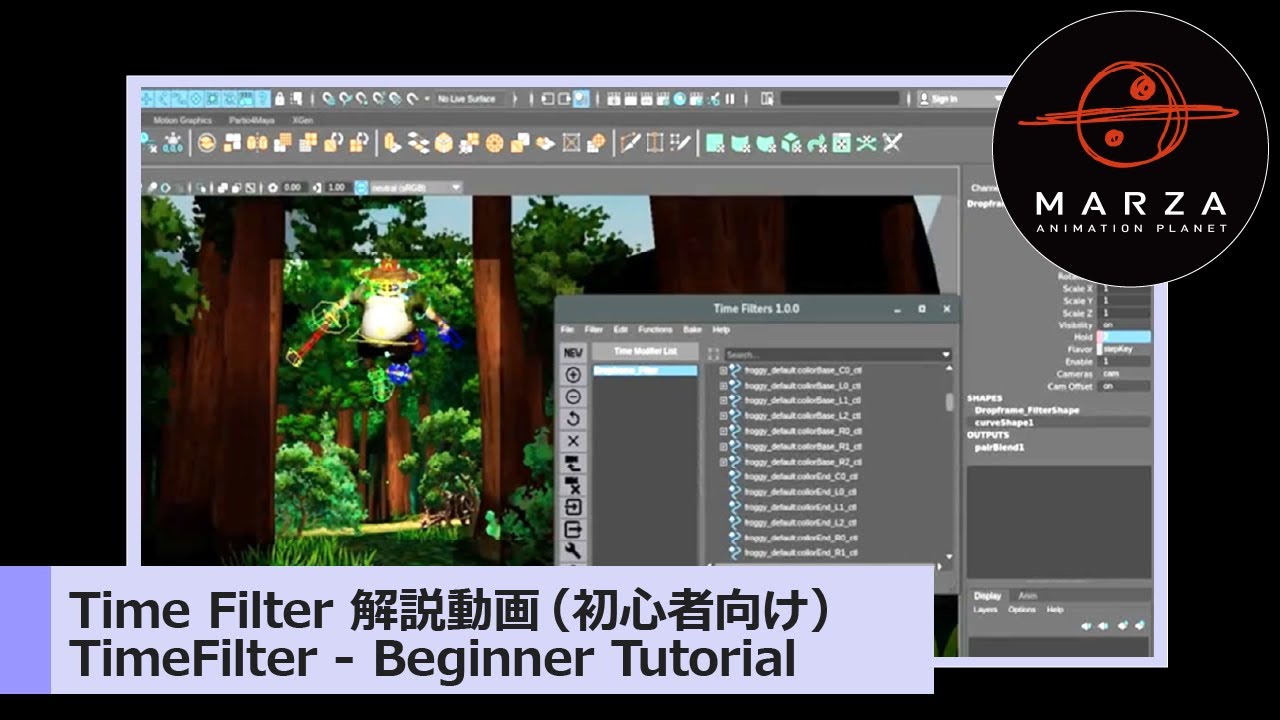Click the plus circle icon in Time Filters
1280x720 pixels.
pos(573,375)
